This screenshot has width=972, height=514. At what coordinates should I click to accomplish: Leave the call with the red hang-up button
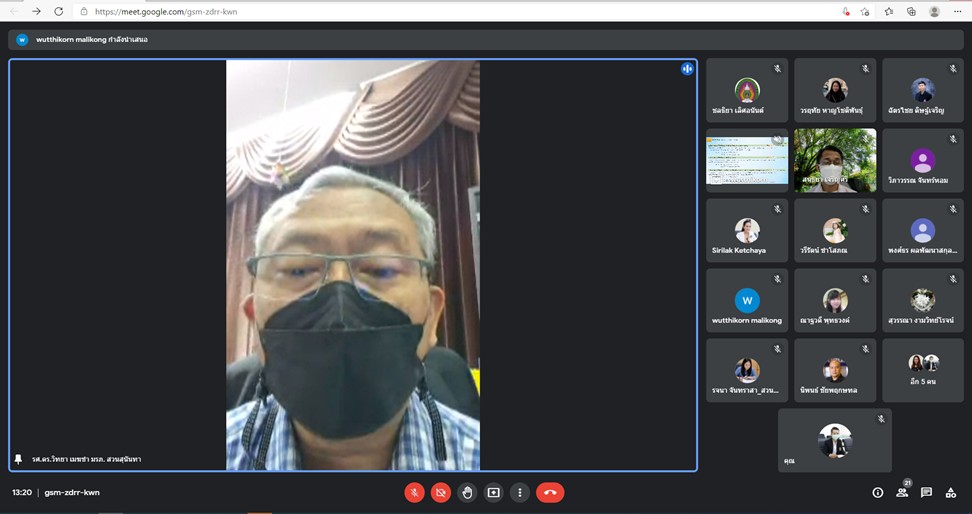click(x=550, y=492)
